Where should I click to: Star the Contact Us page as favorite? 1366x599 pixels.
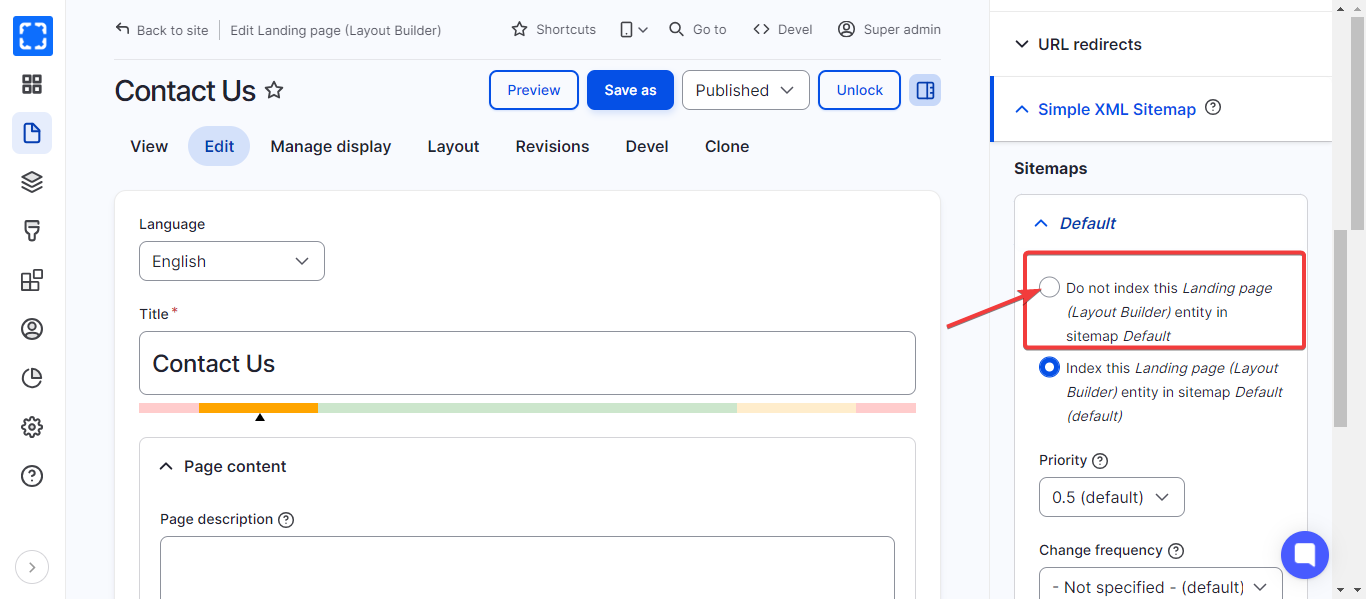pyautogui.click(x=274, y=91)
